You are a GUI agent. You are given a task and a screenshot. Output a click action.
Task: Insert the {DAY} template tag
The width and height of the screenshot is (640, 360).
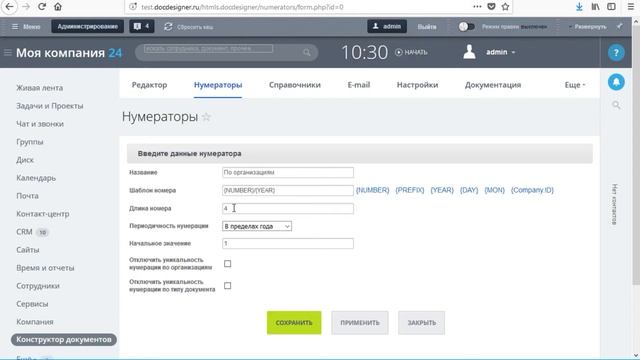click(x=469, y=190)
